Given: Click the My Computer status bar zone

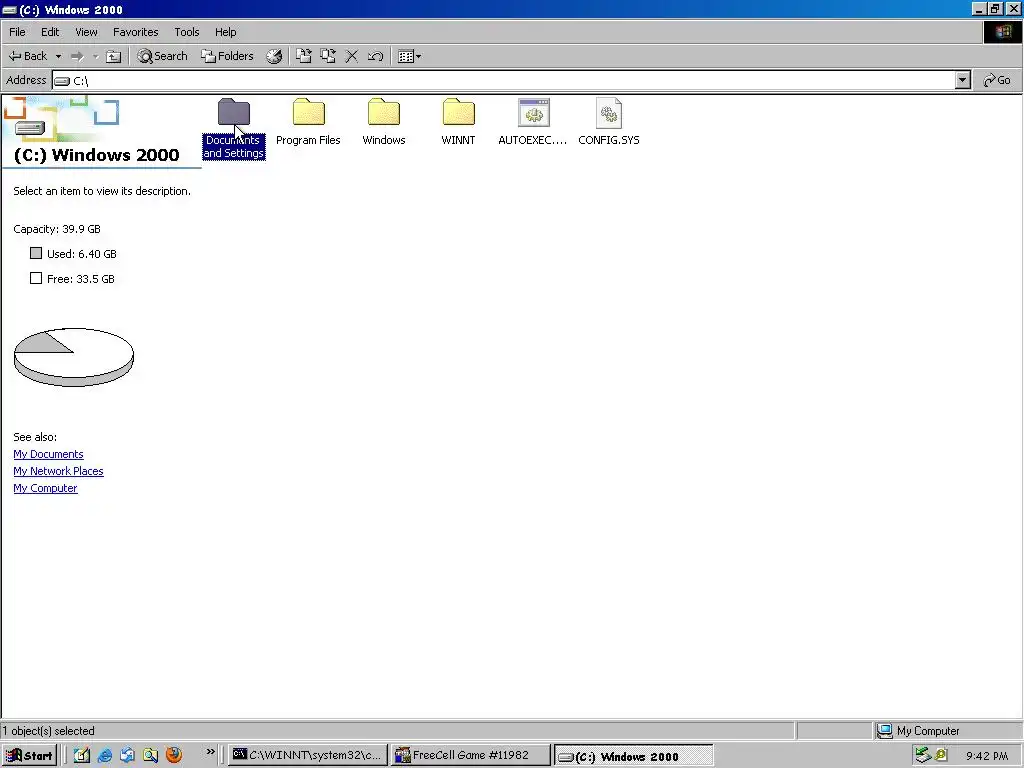Looking at the screenshot, I should 947,731.
